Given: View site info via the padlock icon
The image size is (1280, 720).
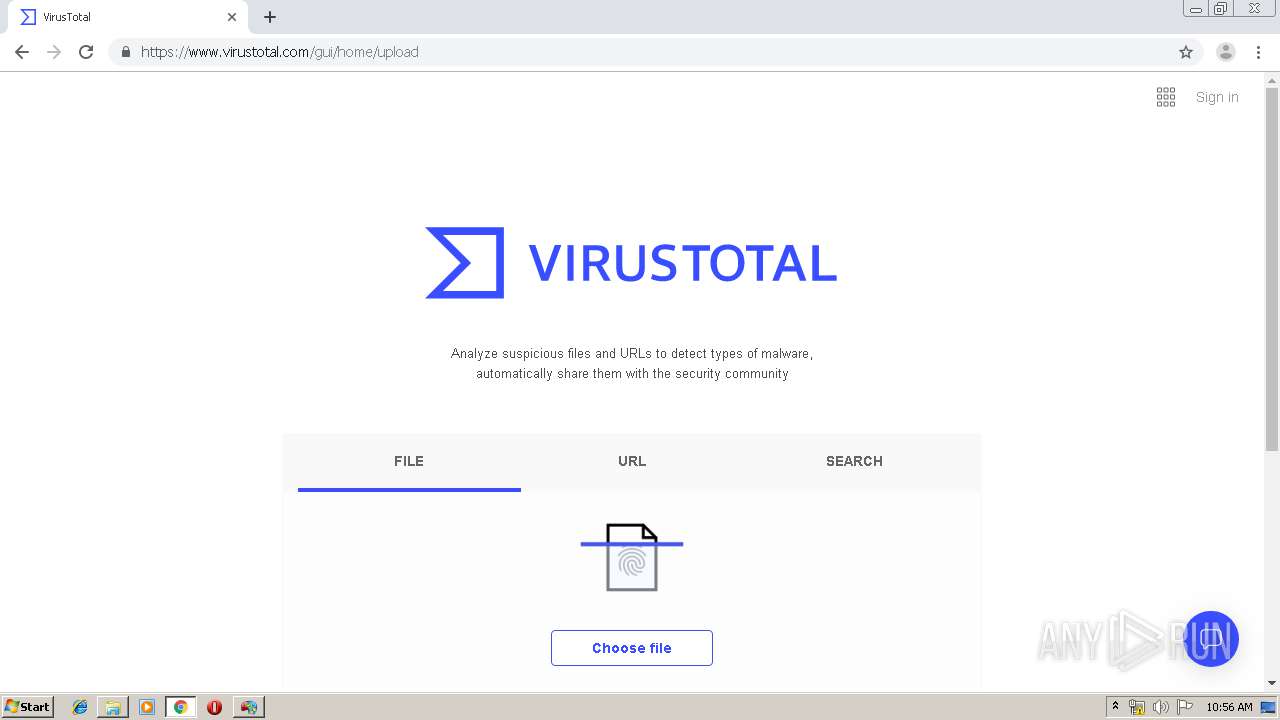Looking at the screenshot, I should (x=125, y=52).
